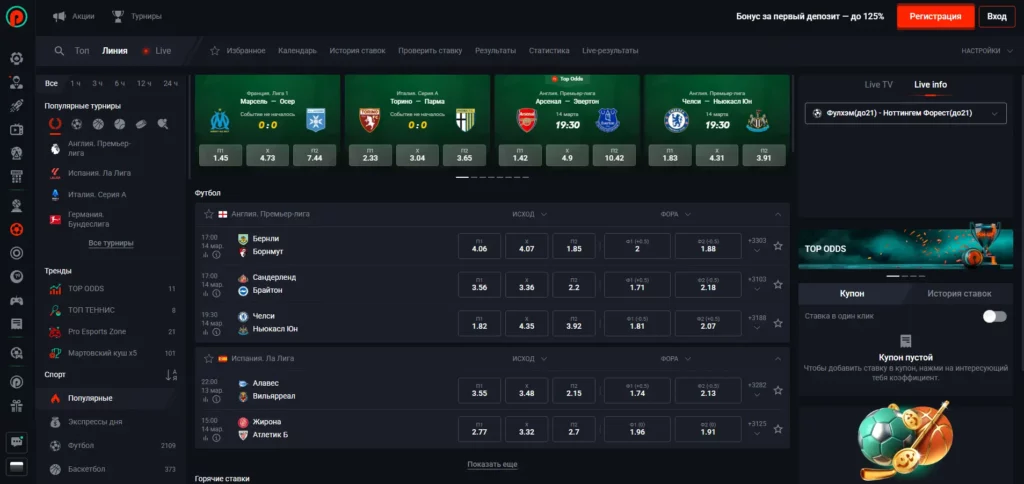1024x484 pixels.
Task: Open the Все турниры link
Action: point(111,243)
